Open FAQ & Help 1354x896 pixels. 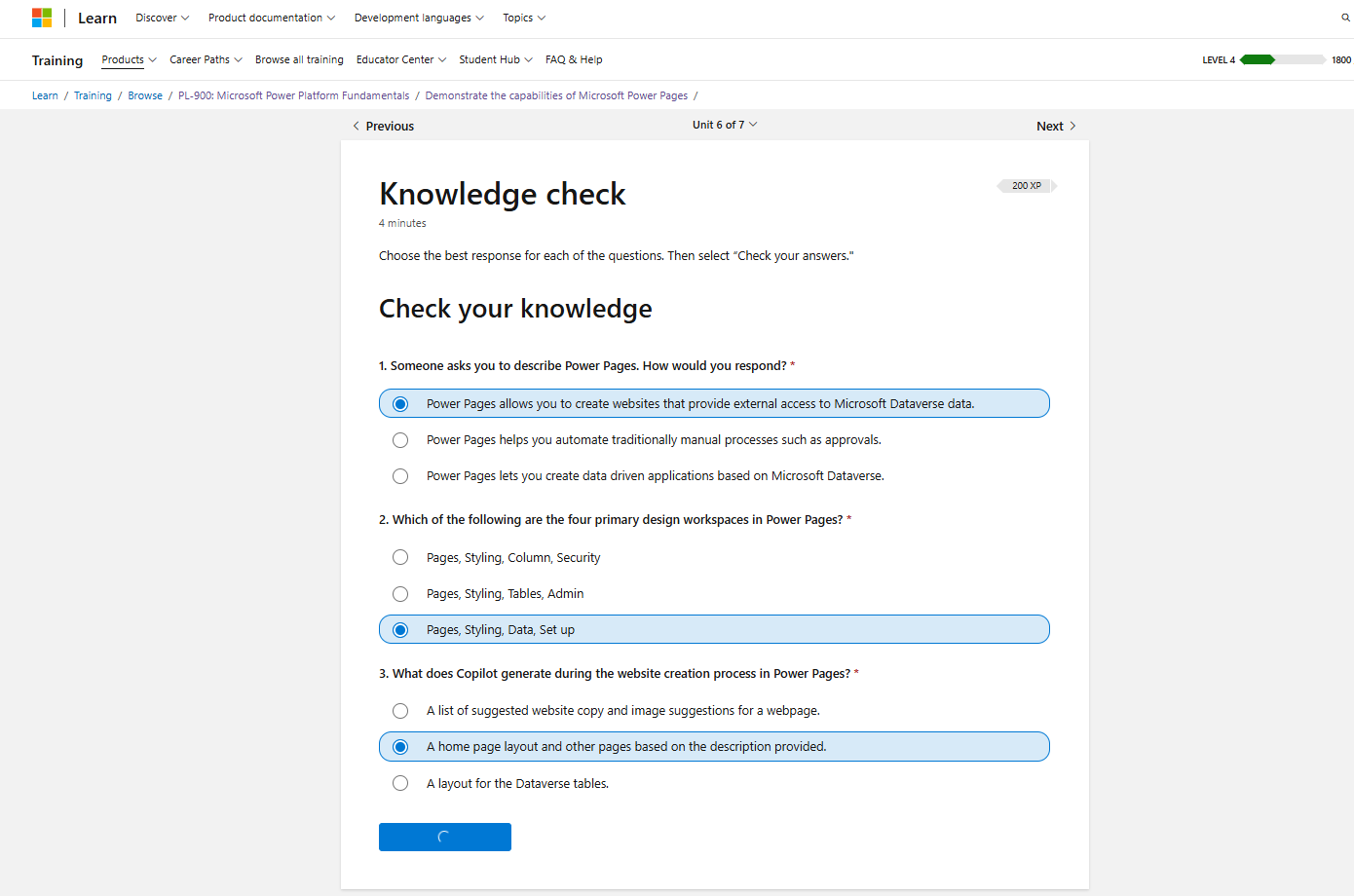(x=574, y=59)
